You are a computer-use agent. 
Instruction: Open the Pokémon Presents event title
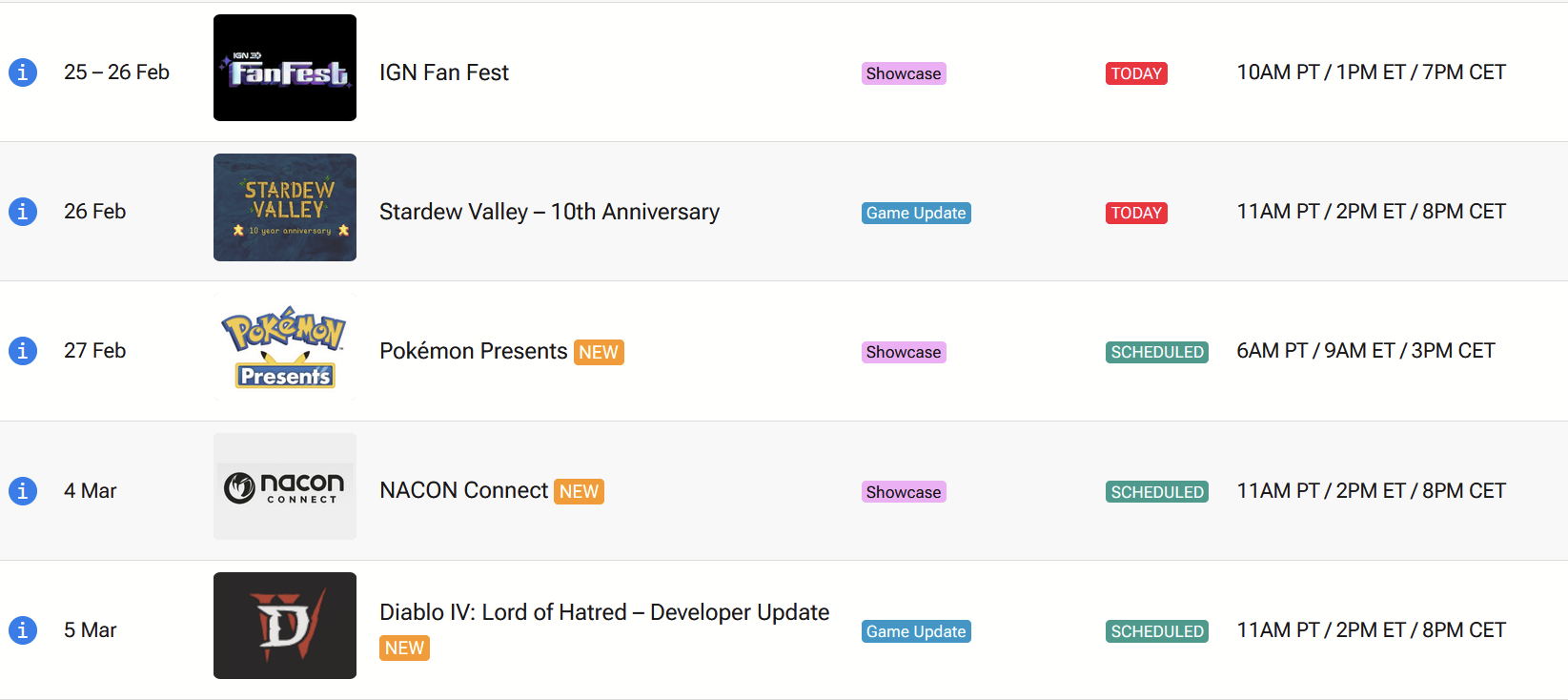pos(473,351)
